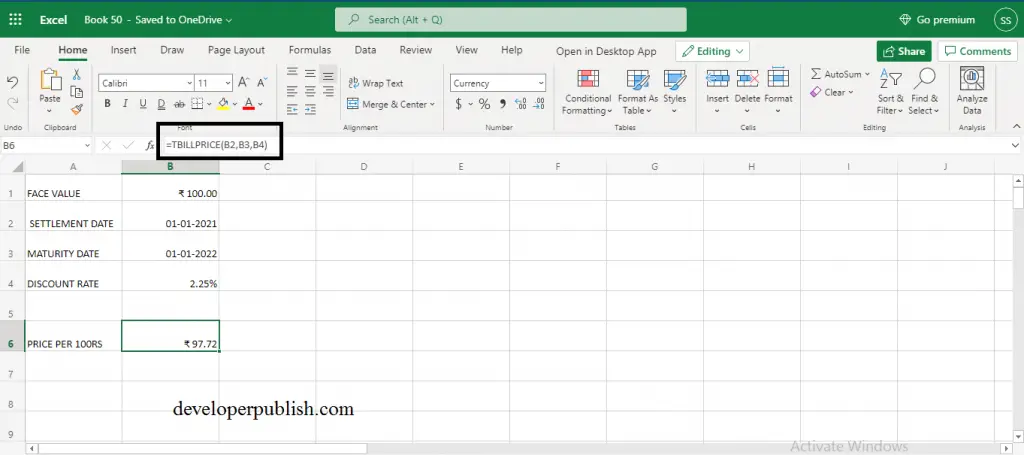
Task: Align cell text left
Action: (x=292, y=91)
